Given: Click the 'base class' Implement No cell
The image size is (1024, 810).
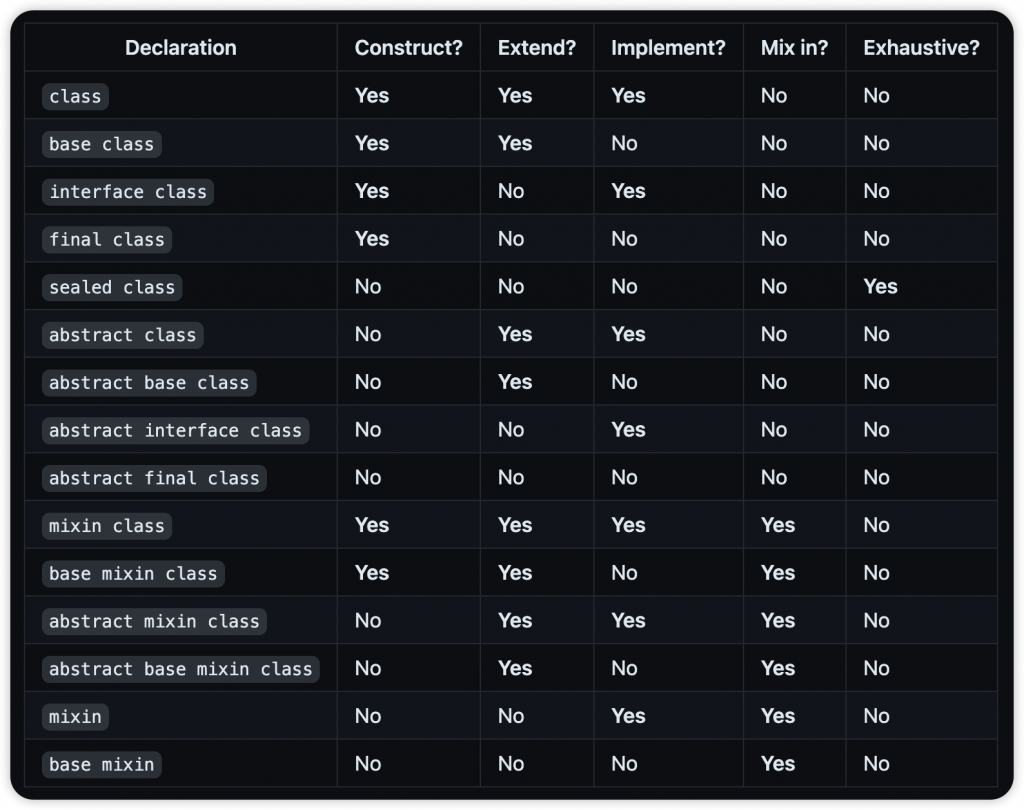Looking at the screenshot, I should pos(624,144).
